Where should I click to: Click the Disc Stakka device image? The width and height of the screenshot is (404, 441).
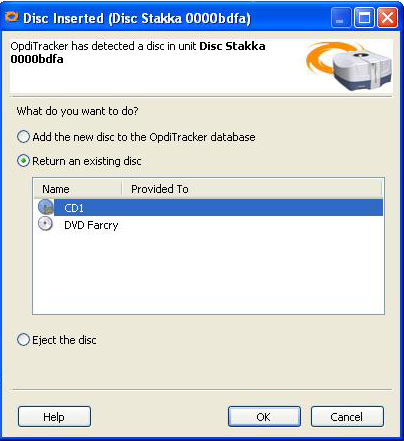point(349,66)
